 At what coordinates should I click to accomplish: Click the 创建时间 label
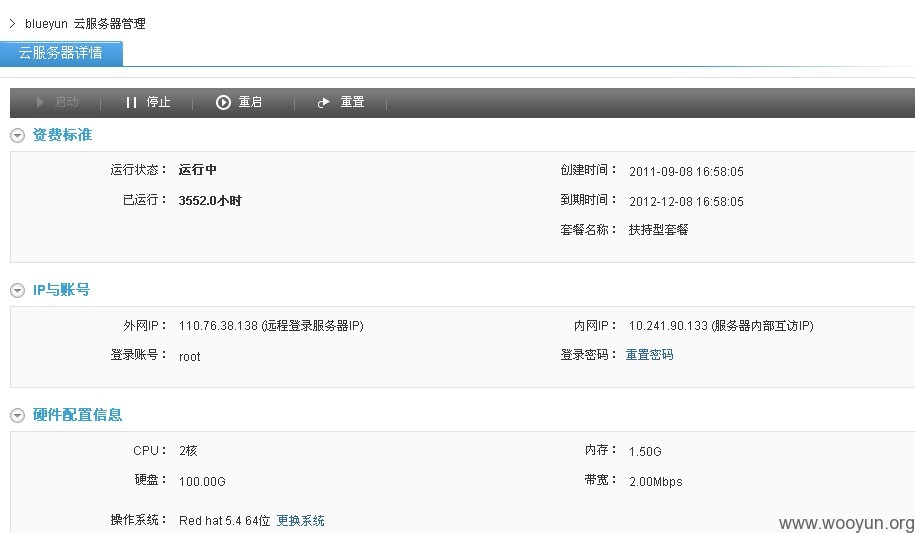pyautogui.click(x=588, y=170)
